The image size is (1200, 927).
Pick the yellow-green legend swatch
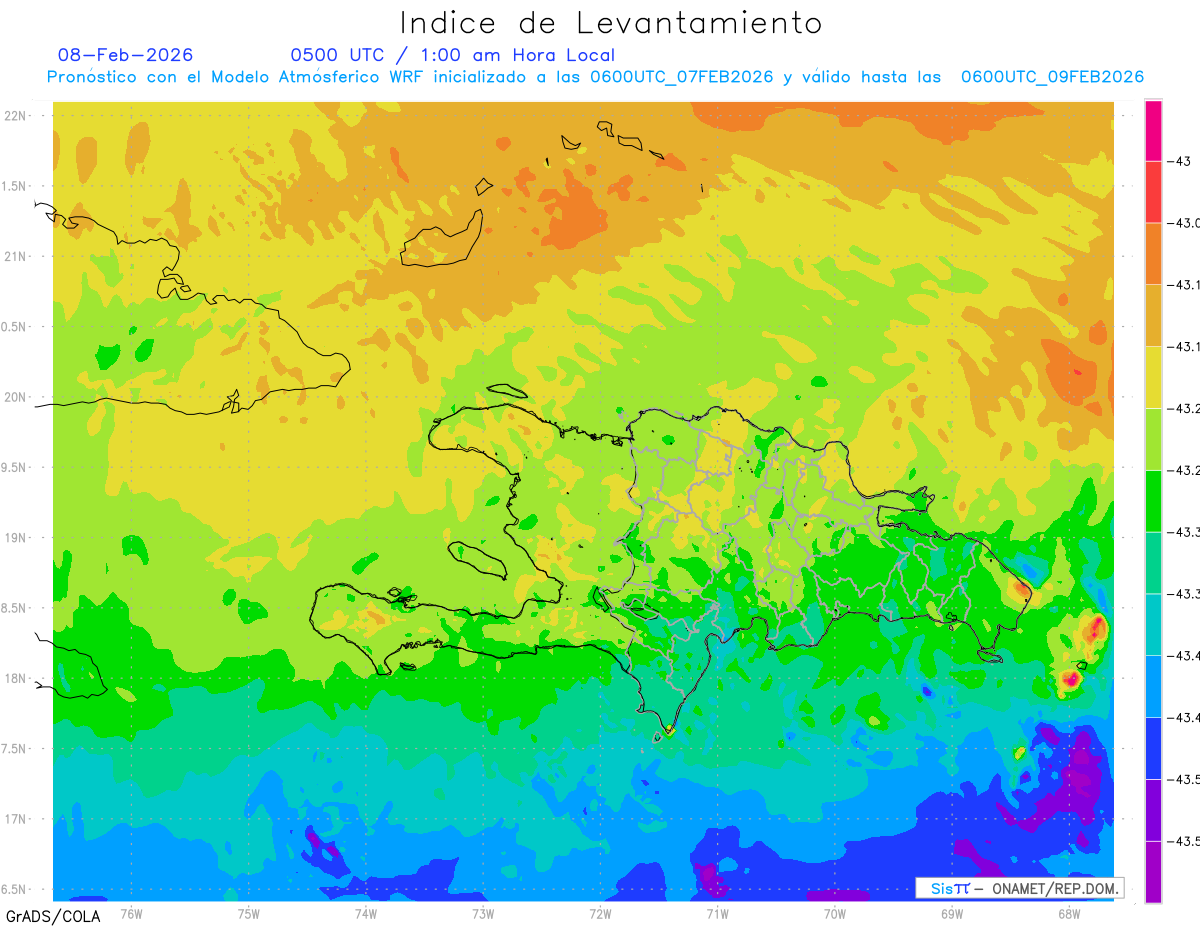pyautogui.click(x=1153, y=439)
